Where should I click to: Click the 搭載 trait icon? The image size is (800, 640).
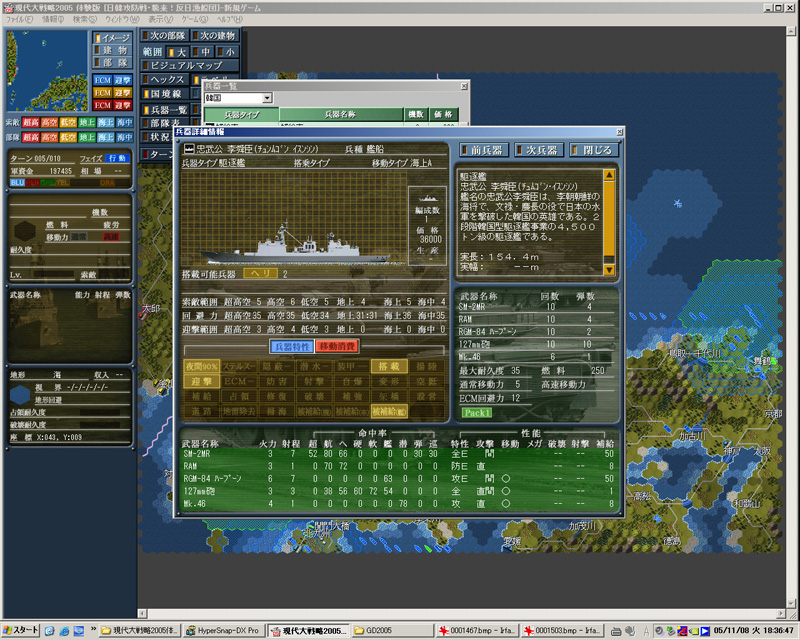tap(389, 366)
